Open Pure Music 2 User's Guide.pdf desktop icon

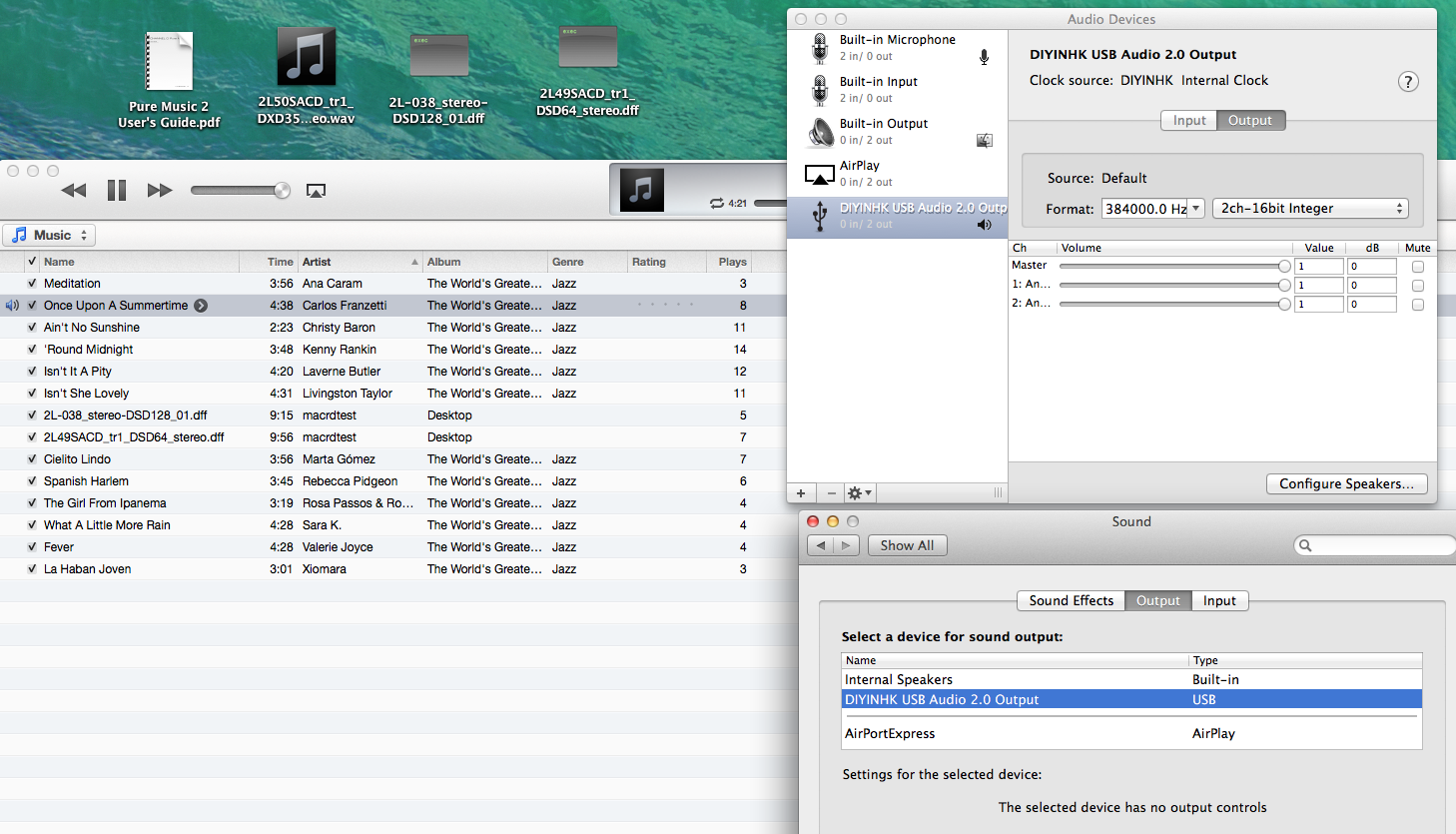click(170, 62)
